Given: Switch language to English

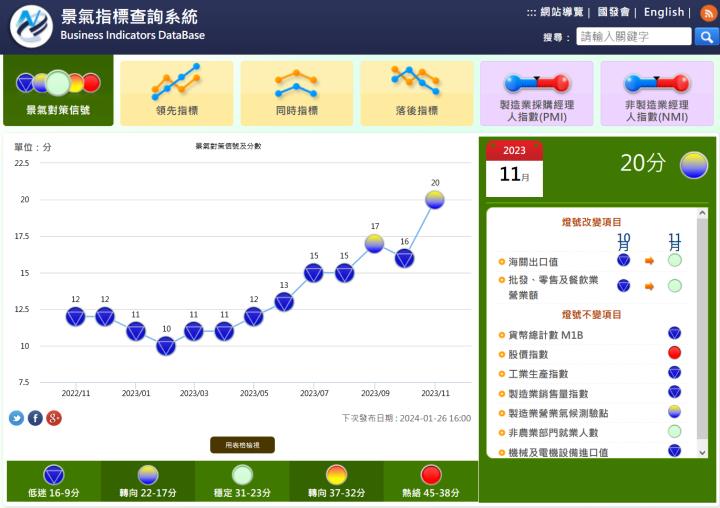Looking at the screenshot, I should click(x=664, y=12).
